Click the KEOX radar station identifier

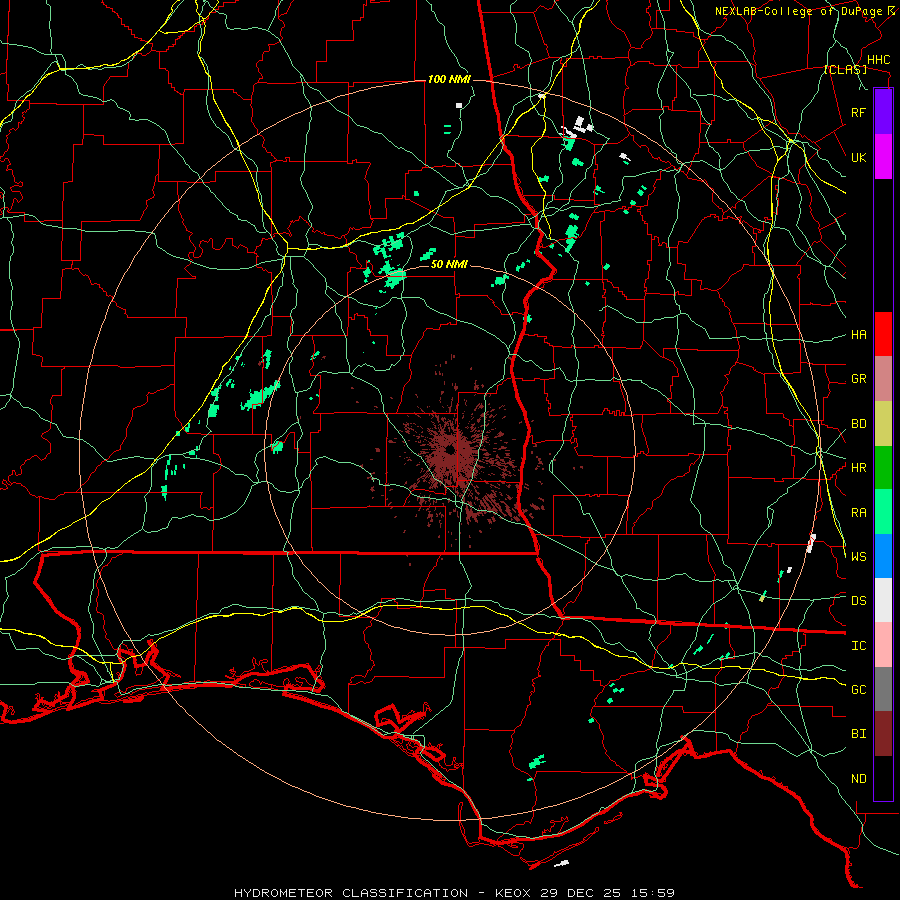click(512, 893)
